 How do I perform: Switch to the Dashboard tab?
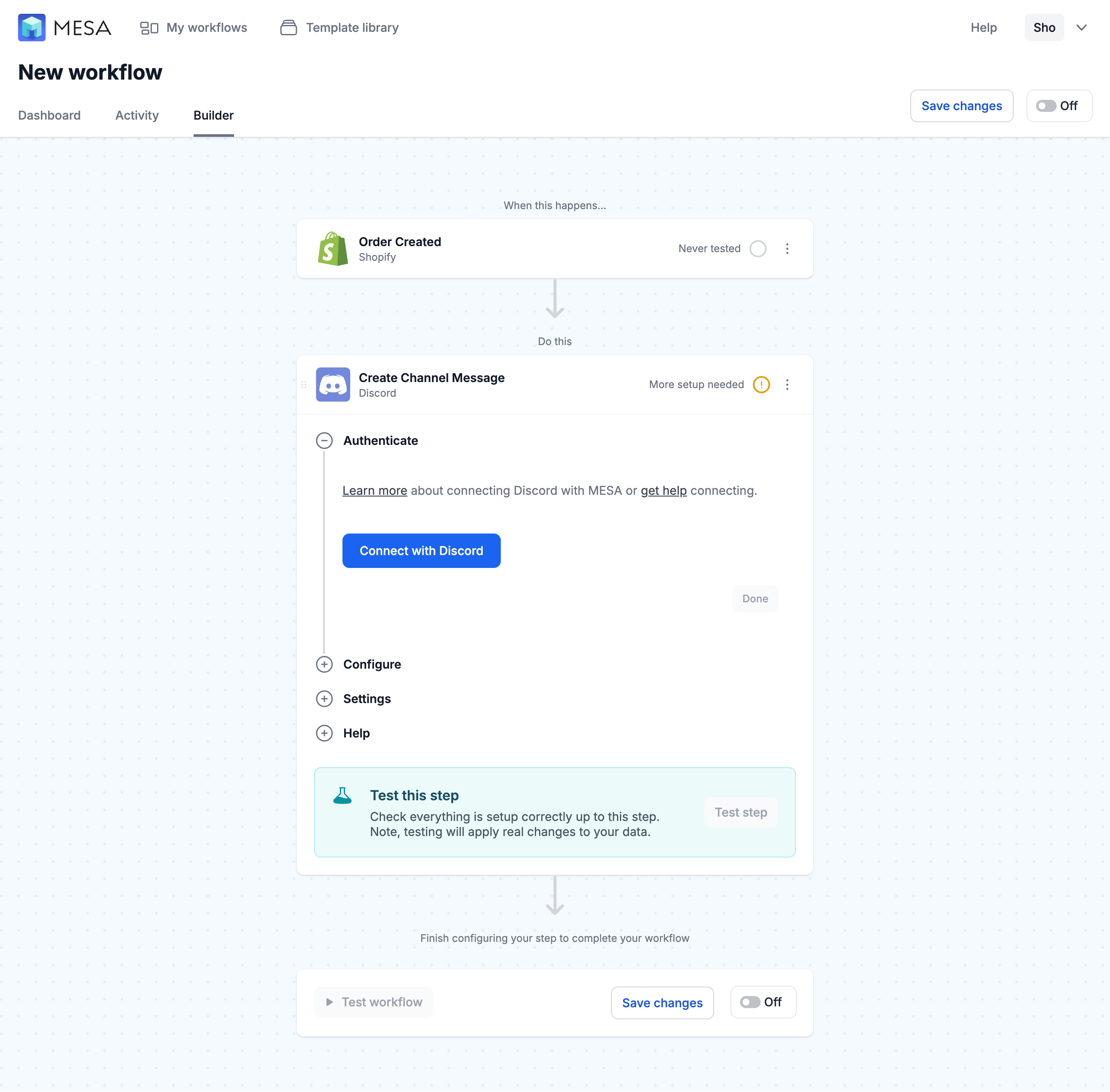tap(49, 115)
